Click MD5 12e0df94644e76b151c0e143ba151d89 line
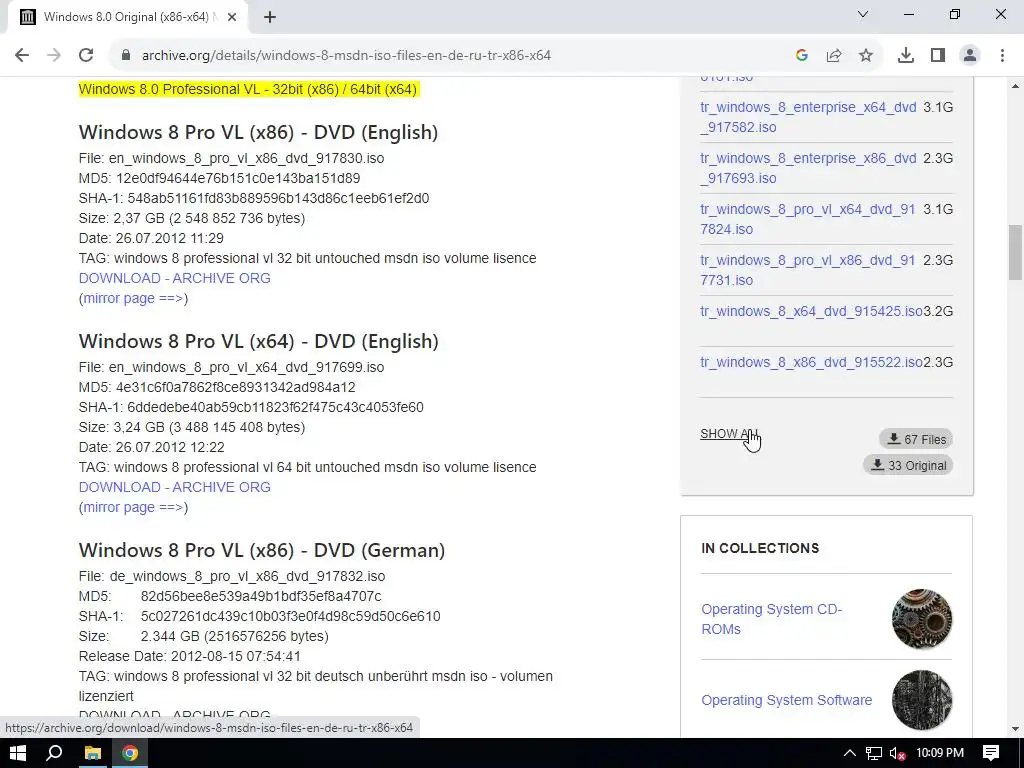This screenshot has width=1024, height=768. [219, 178]
